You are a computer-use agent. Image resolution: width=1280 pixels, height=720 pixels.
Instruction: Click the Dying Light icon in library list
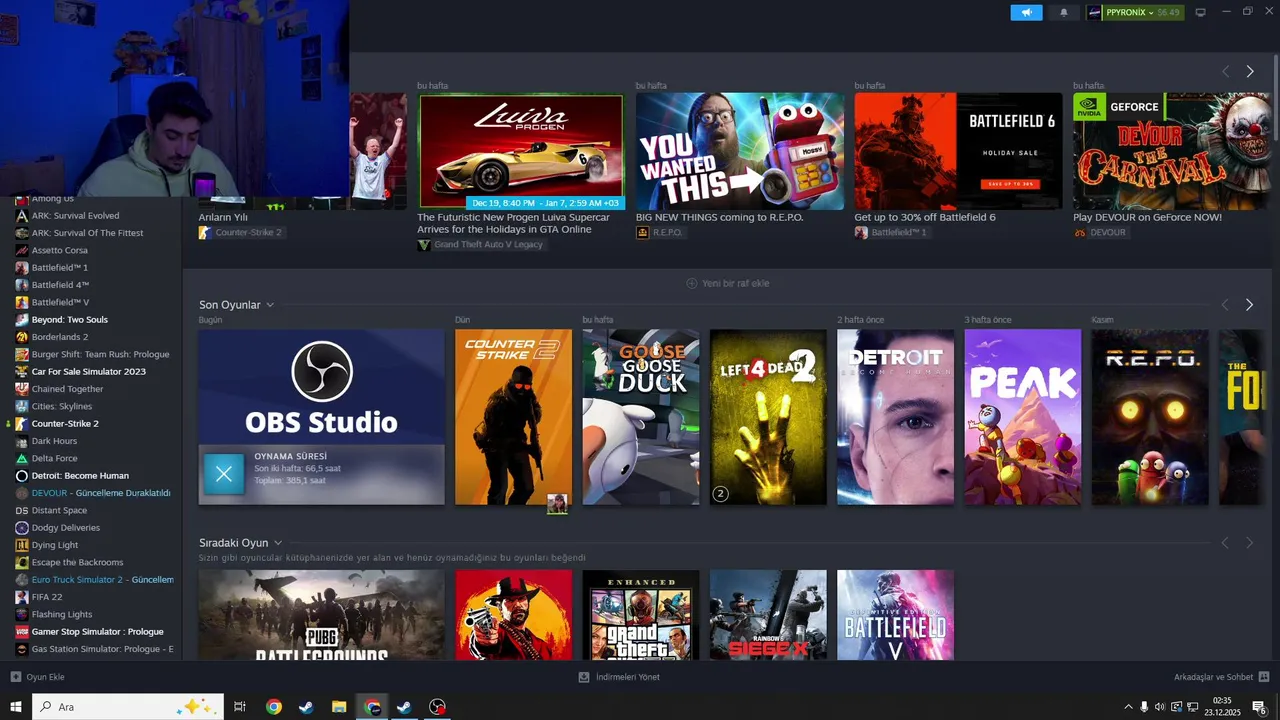pyautogui.click(x=22, y=545)
